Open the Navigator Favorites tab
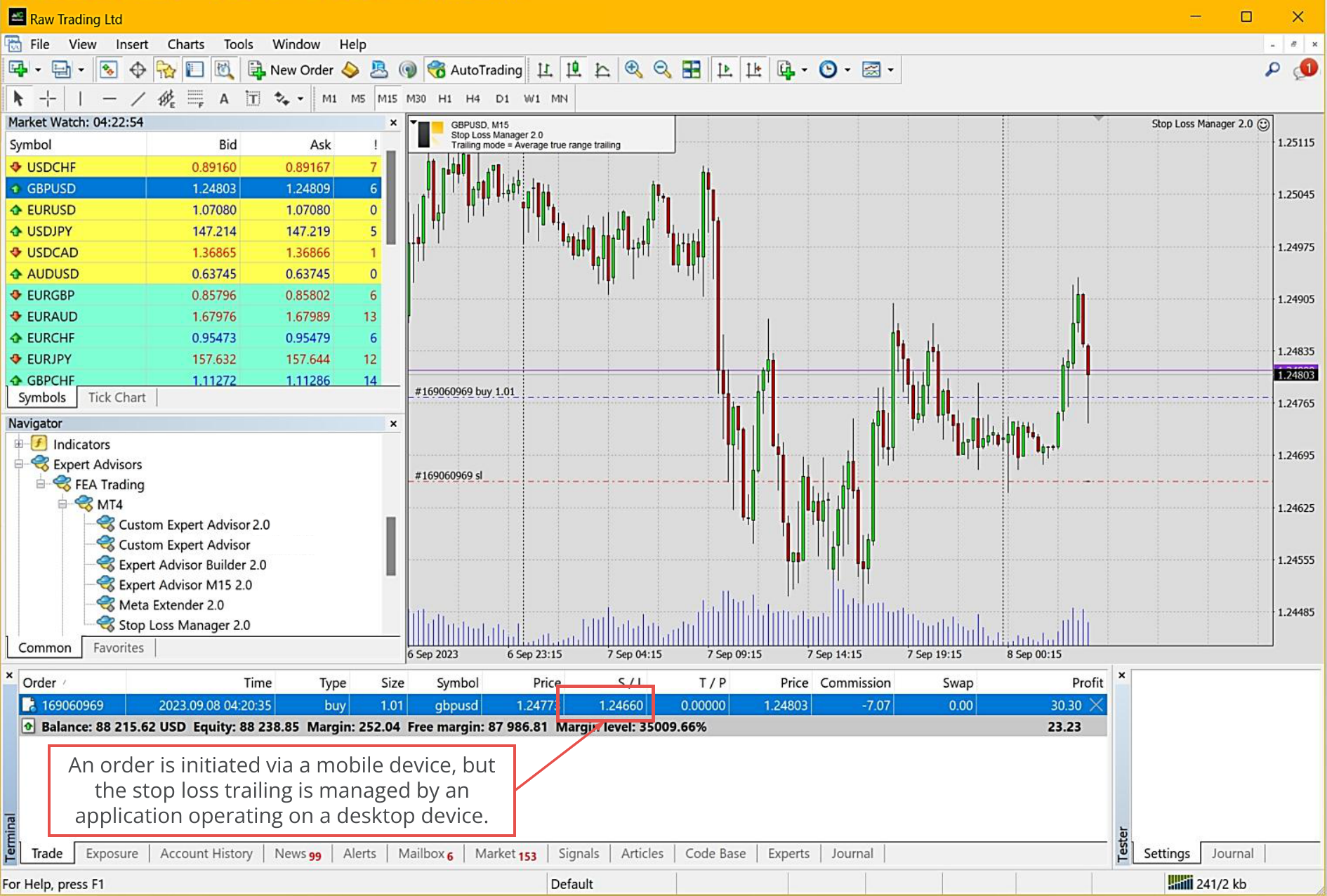 pos(118,647)
